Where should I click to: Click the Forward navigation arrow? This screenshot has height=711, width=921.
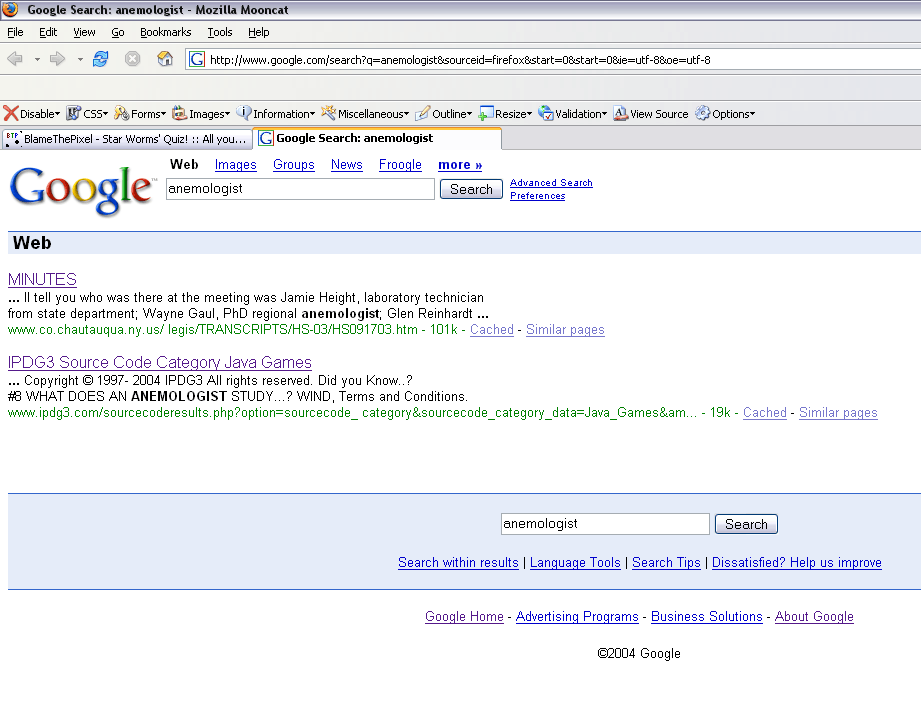point(58,59)
